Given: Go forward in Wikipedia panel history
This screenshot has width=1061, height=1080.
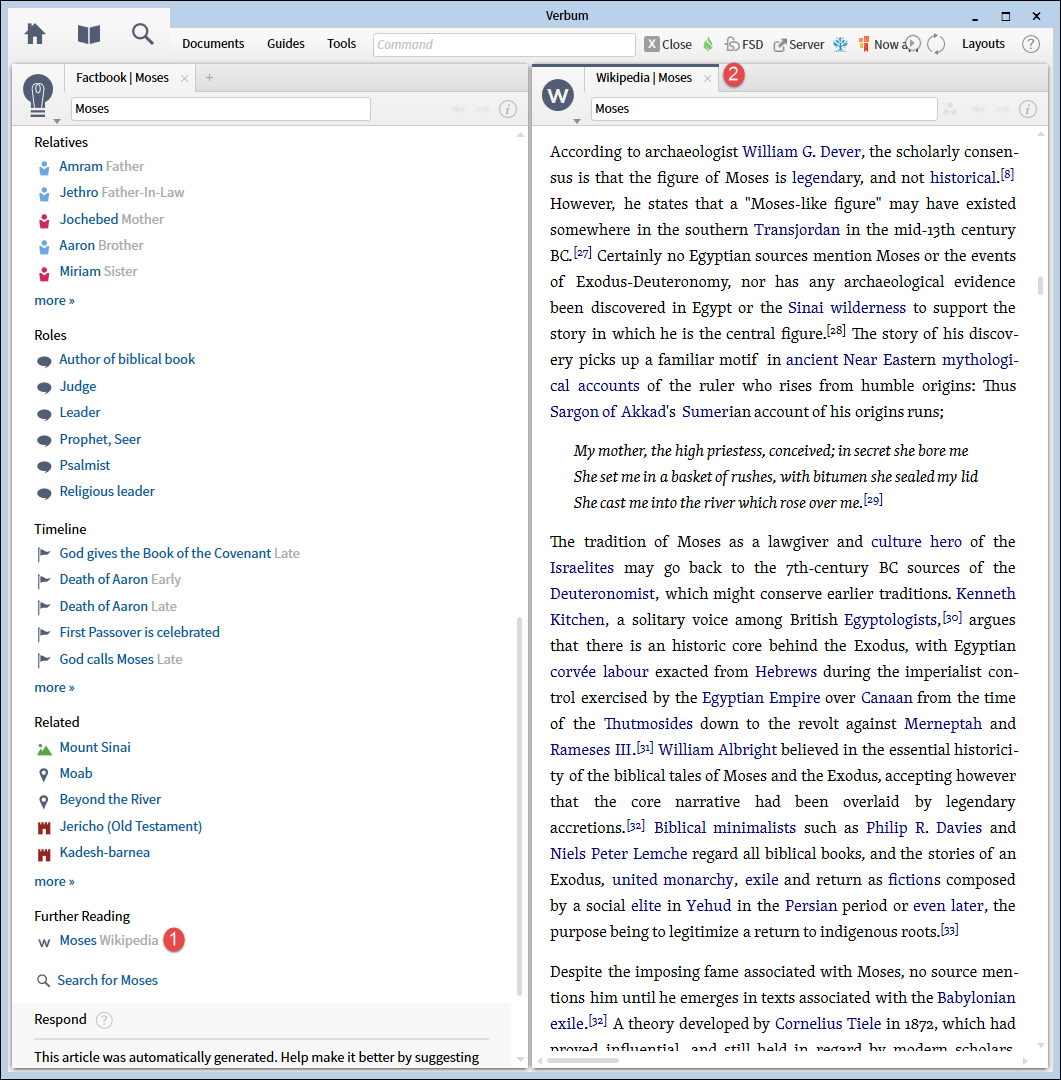Looking at the screenshot, I should (1004, 109).
